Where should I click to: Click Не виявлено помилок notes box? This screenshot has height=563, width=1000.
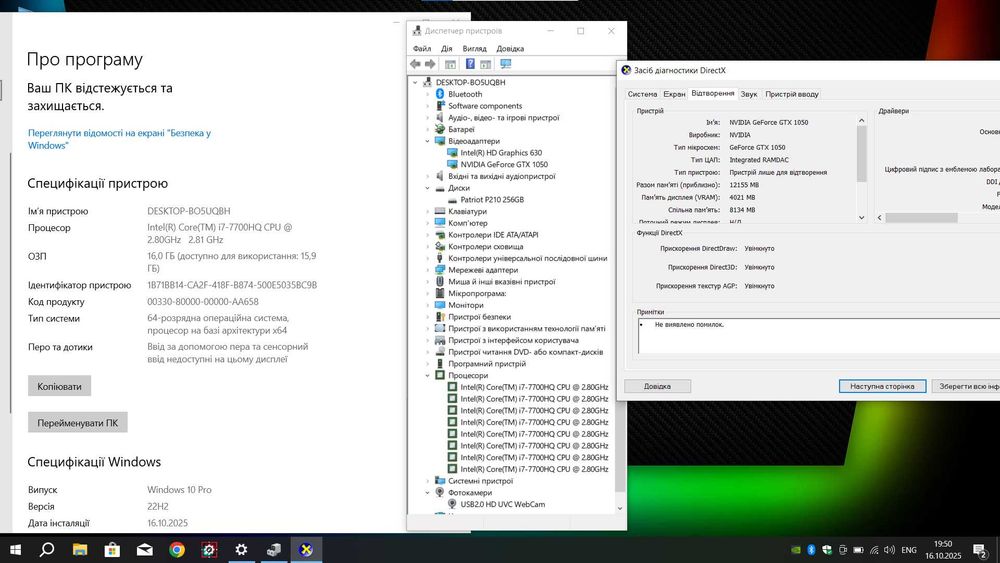(x=818, y=336)
